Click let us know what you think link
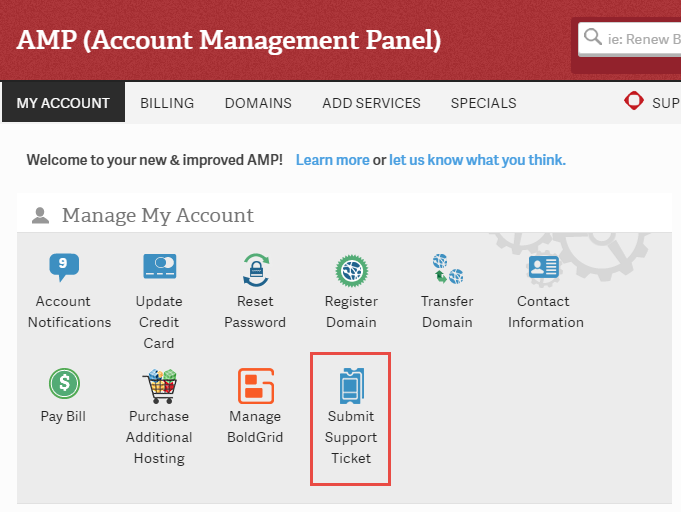The width and height of the screenshot is (681, 512). [477, 160]
